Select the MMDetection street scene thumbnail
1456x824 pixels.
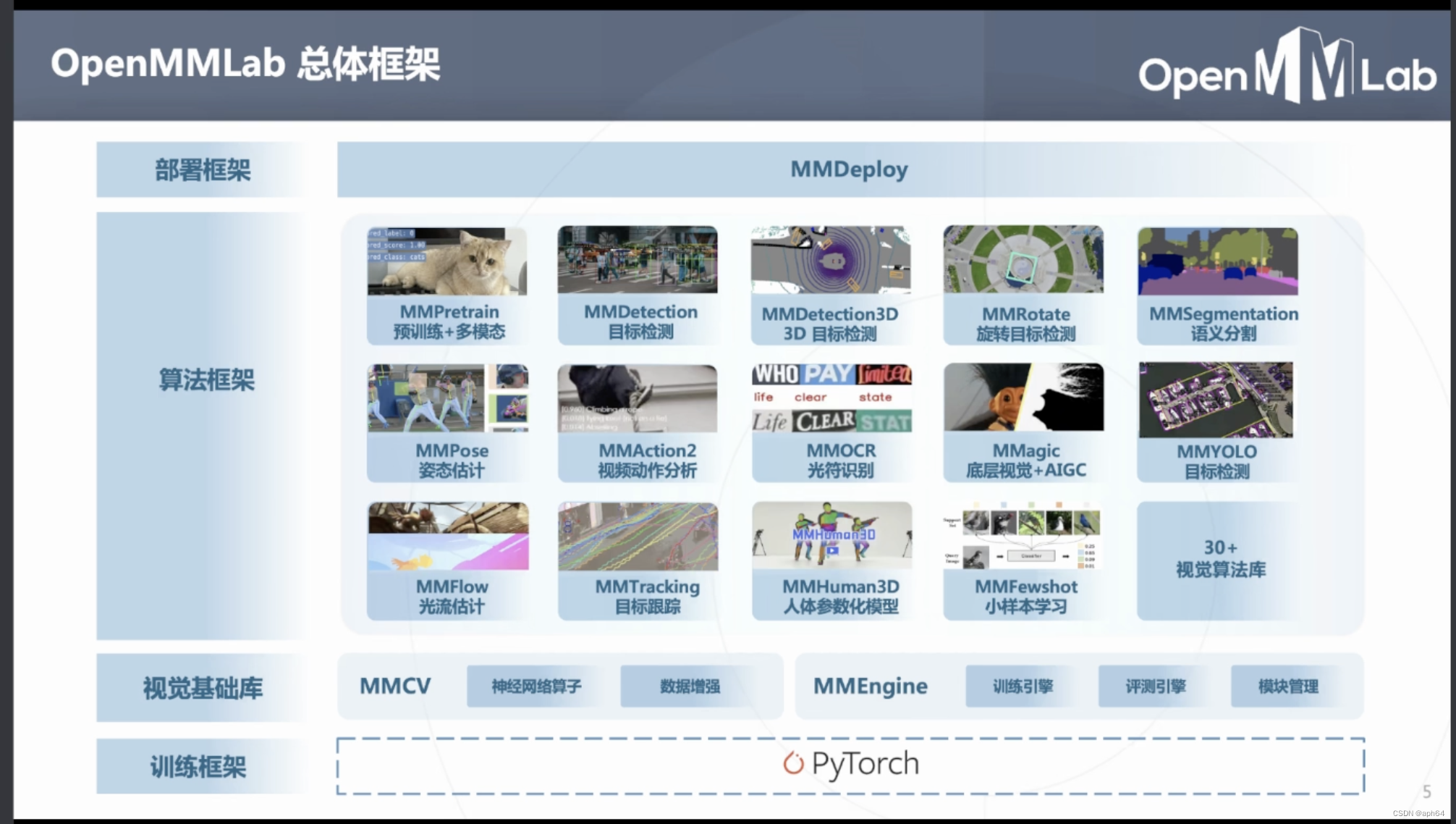click(x=638, y=260)
